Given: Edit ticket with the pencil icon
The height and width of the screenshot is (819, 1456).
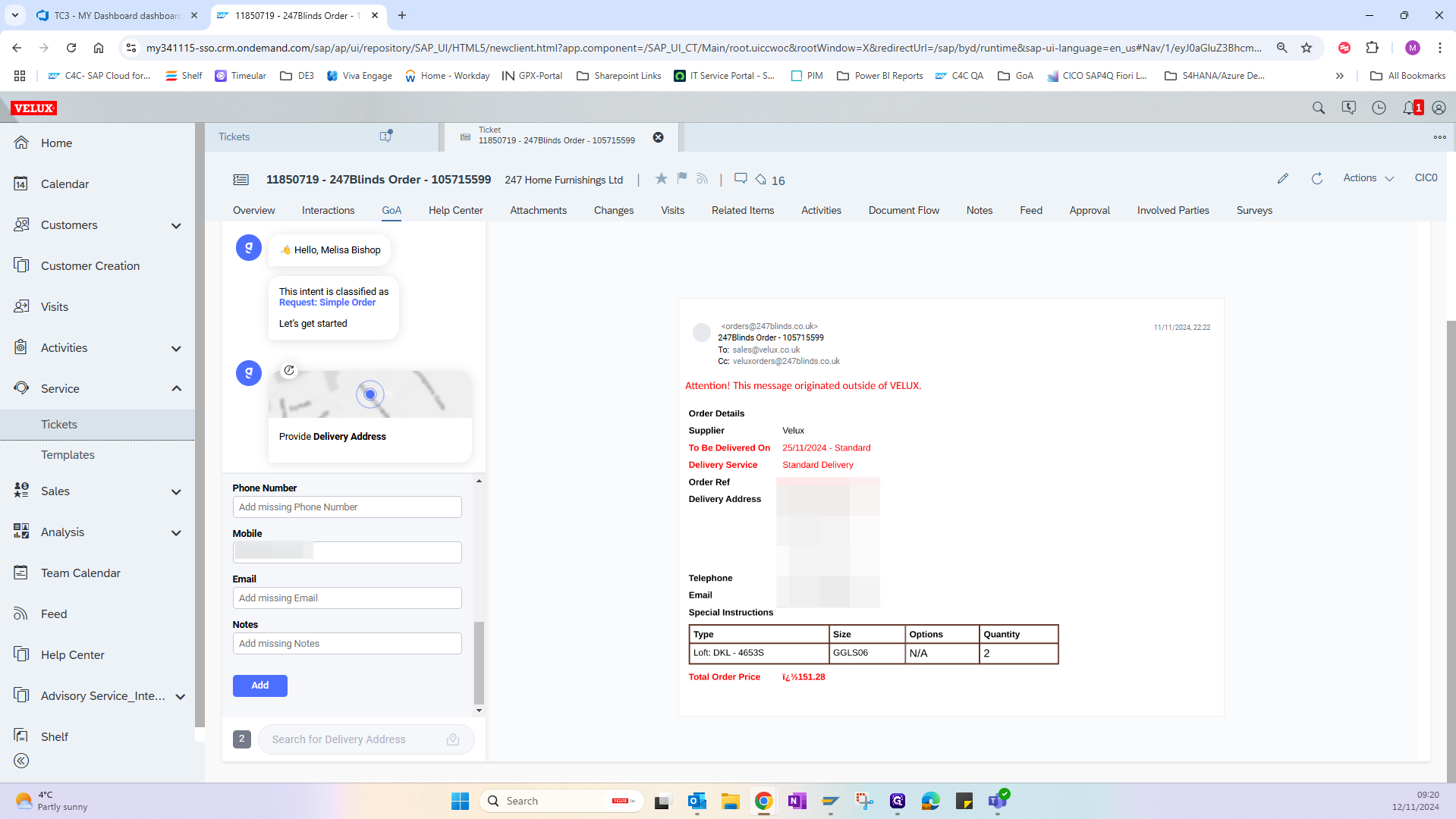Looking at the screenshot, I should tap(1283, 178).
